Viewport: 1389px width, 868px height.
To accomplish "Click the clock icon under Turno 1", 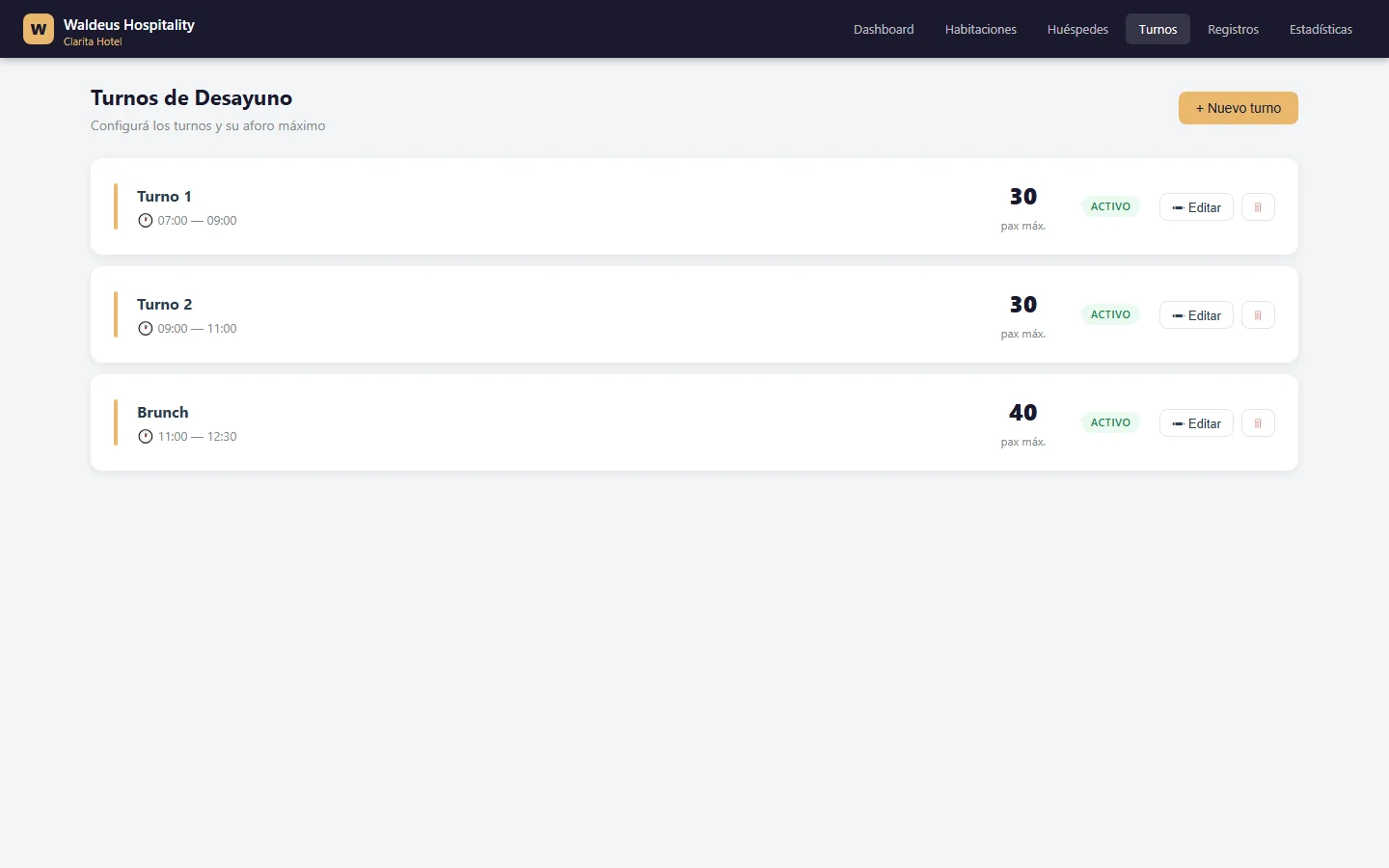I will (x=146, y=220).
